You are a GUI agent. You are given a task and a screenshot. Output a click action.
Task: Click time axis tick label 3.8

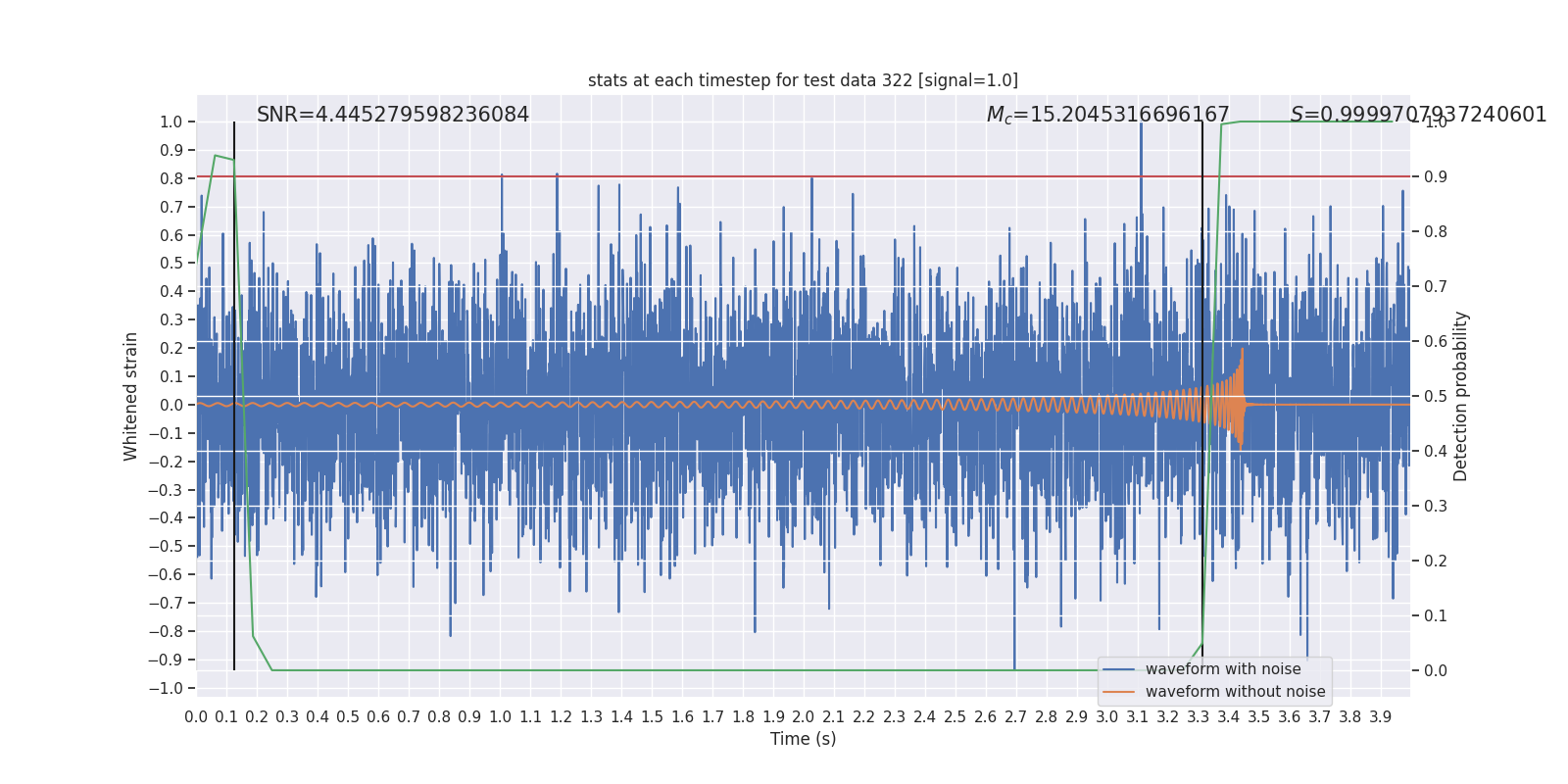point(1350,716)
